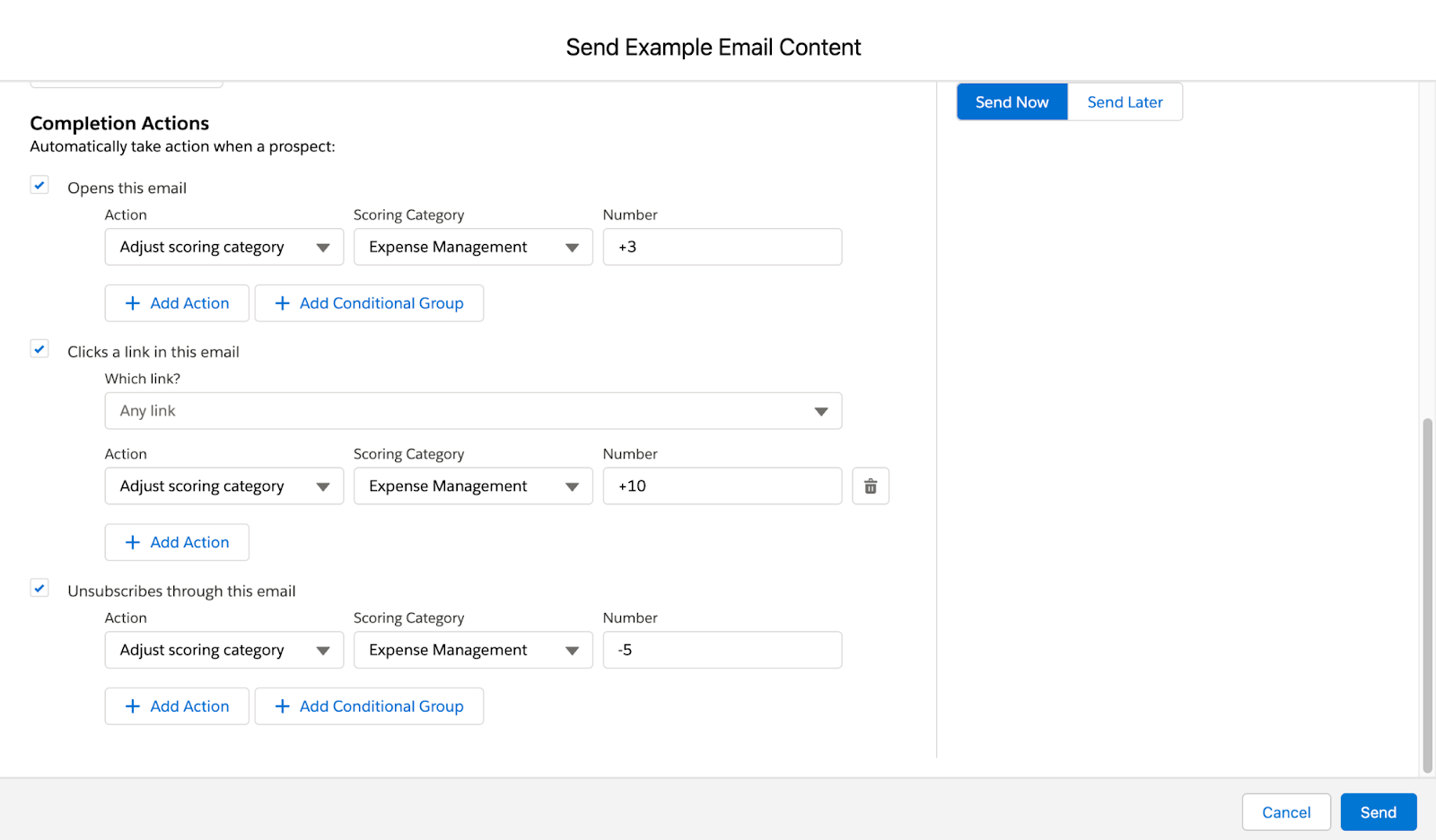Click the Number field showing +3

722,247
